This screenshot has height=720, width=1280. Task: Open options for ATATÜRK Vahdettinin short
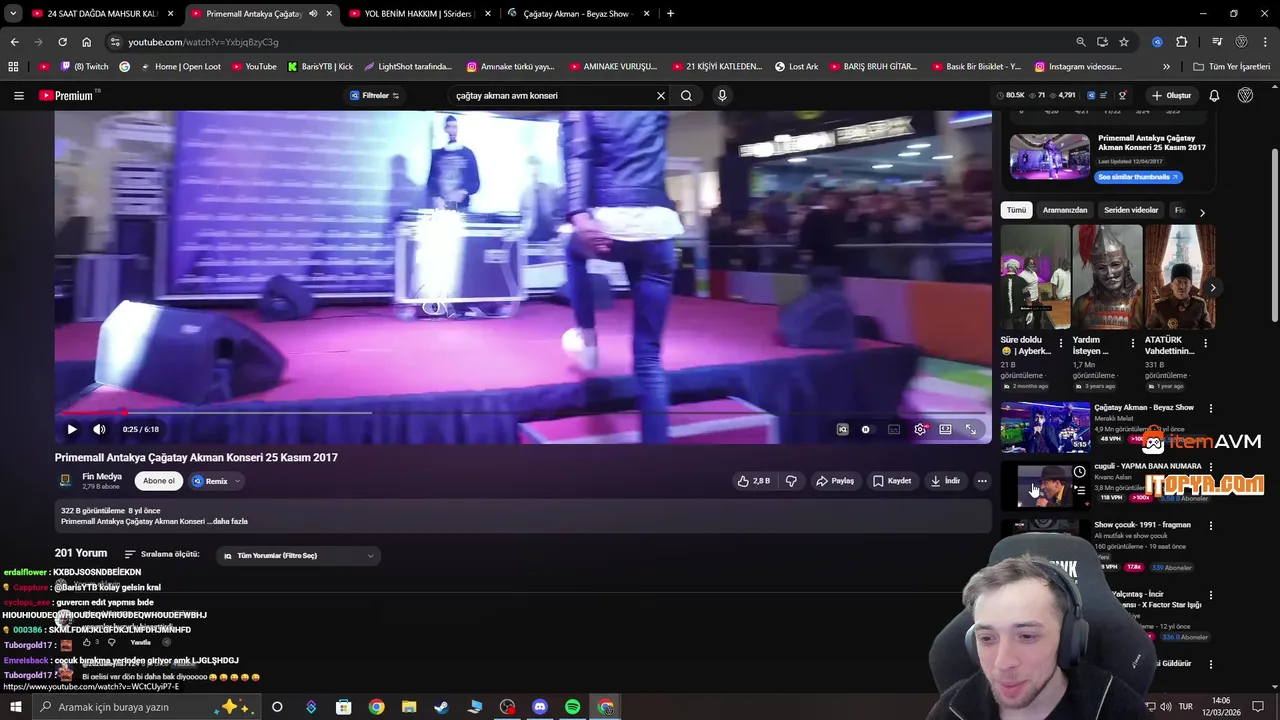(x=1205, y=343)
